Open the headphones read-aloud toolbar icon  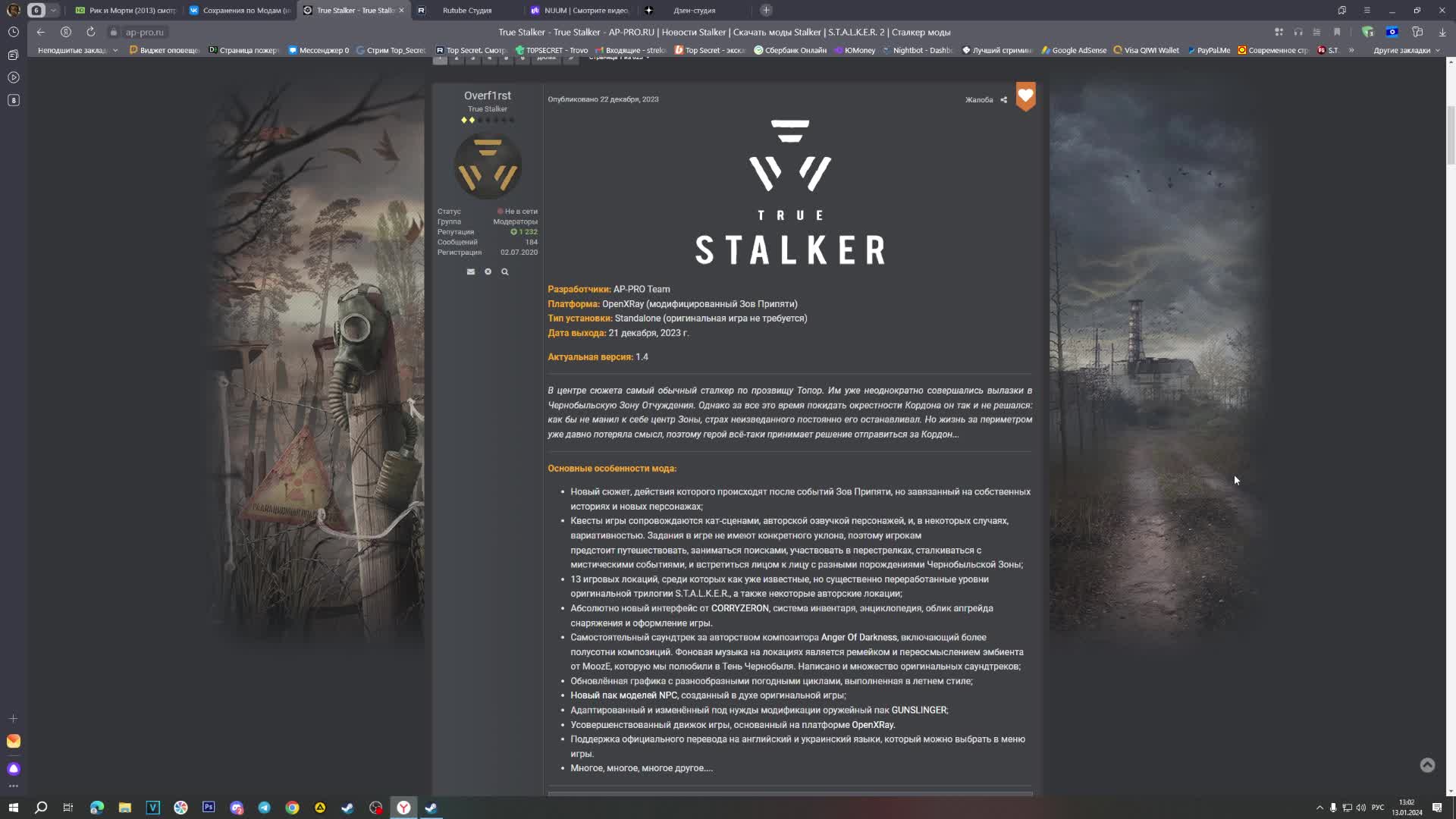click(x=1298, y=32)
